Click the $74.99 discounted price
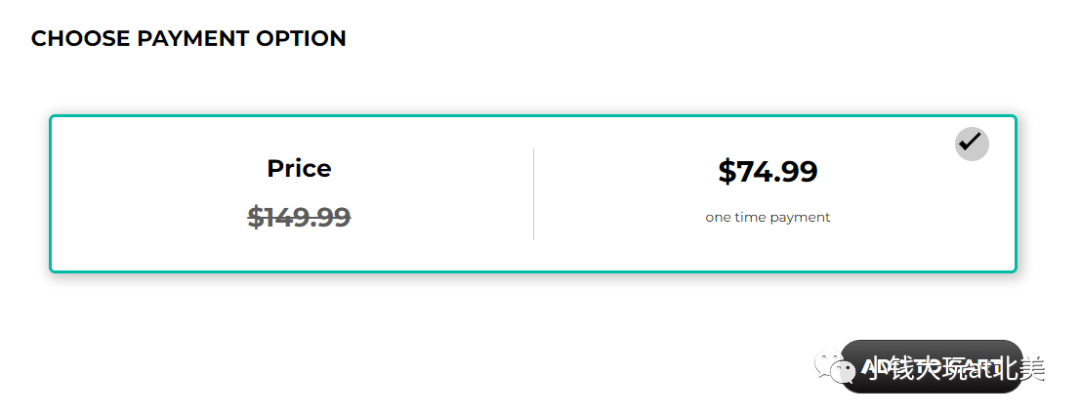This screenshot has height=416, width=1080. pyautogui.click(x=768, y=172)
